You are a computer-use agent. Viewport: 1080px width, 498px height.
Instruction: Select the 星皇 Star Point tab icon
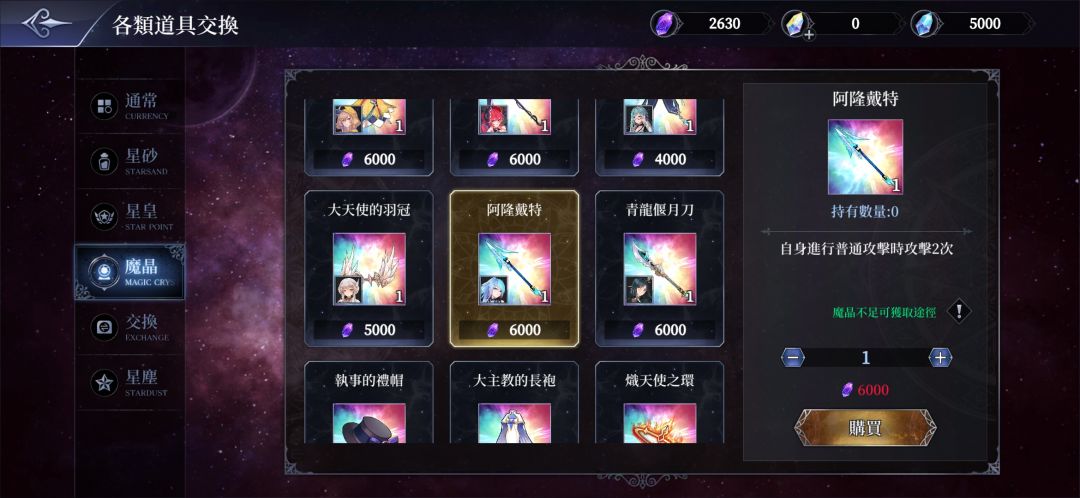point(104,217)
